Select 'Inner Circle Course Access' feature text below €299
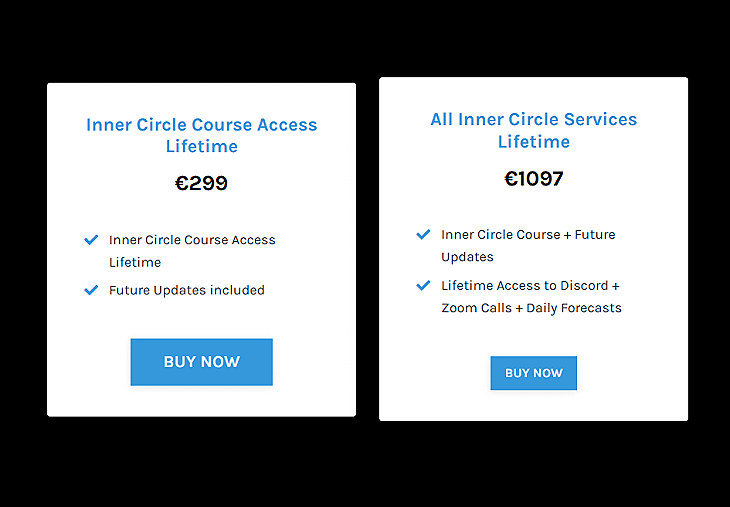This screenshot has height=507, width=730. click(x=192, y=240)
